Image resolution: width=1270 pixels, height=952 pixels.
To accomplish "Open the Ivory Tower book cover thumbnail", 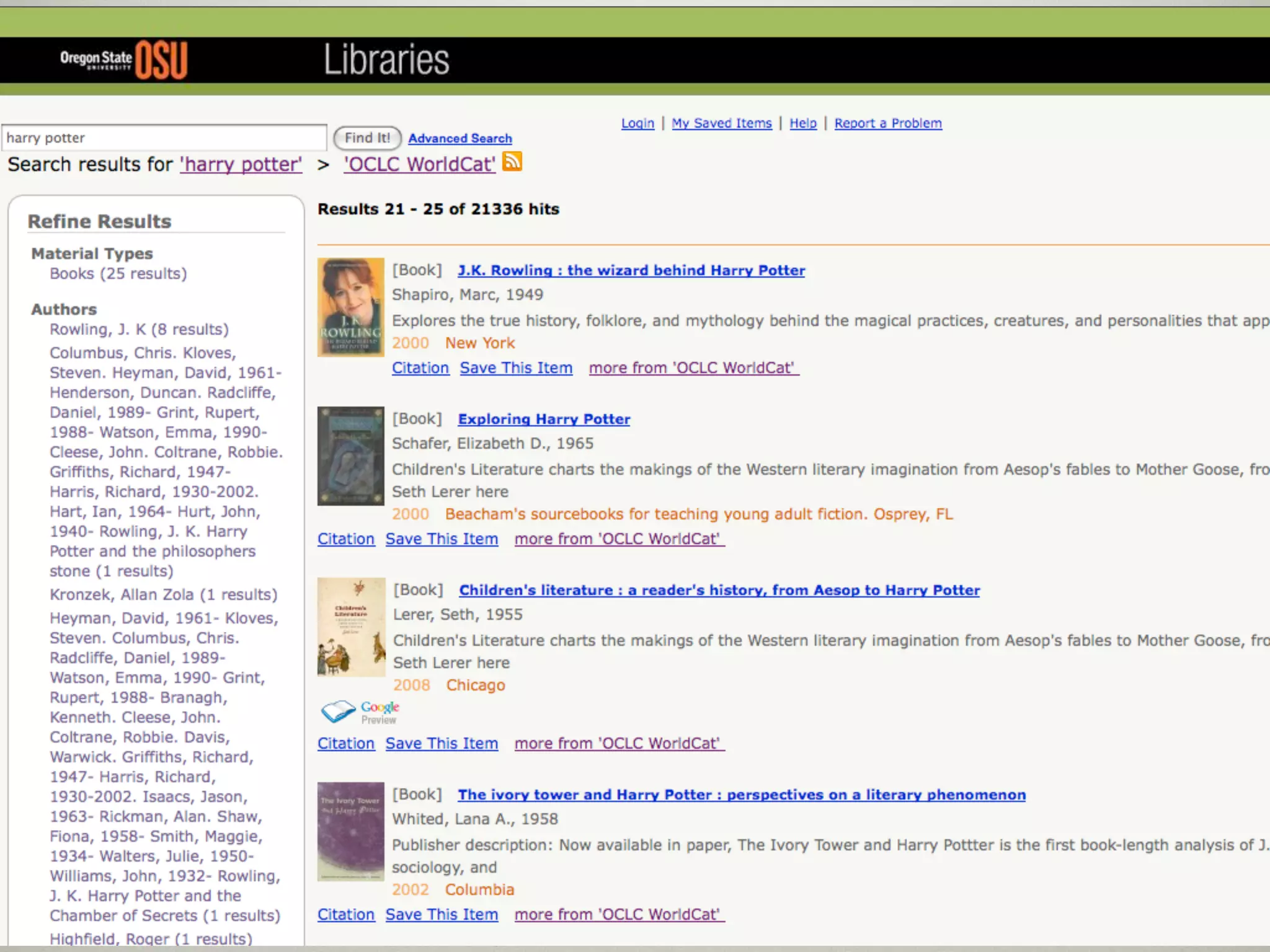I will [350, 831].
